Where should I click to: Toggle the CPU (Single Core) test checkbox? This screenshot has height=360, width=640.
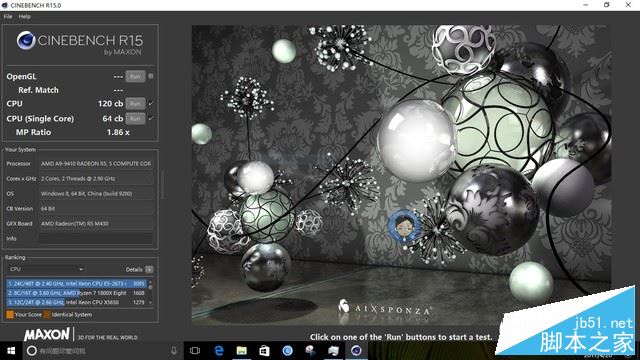(151, 119)
